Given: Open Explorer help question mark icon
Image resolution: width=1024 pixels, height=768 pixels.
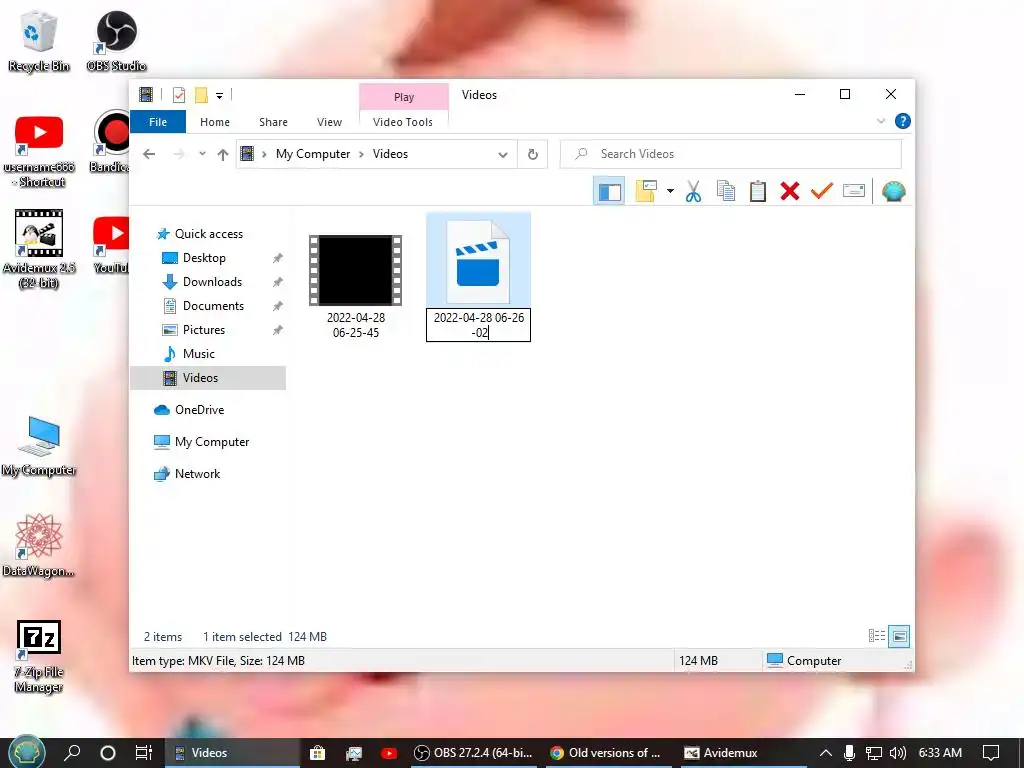Looking at the screenshot, I should (903, 121).
